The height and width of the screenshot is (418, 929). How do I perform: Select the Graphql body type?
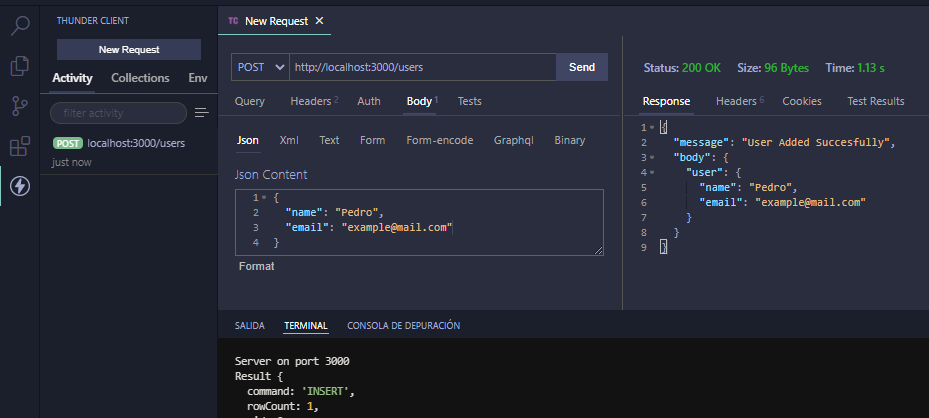coord(514,140)
